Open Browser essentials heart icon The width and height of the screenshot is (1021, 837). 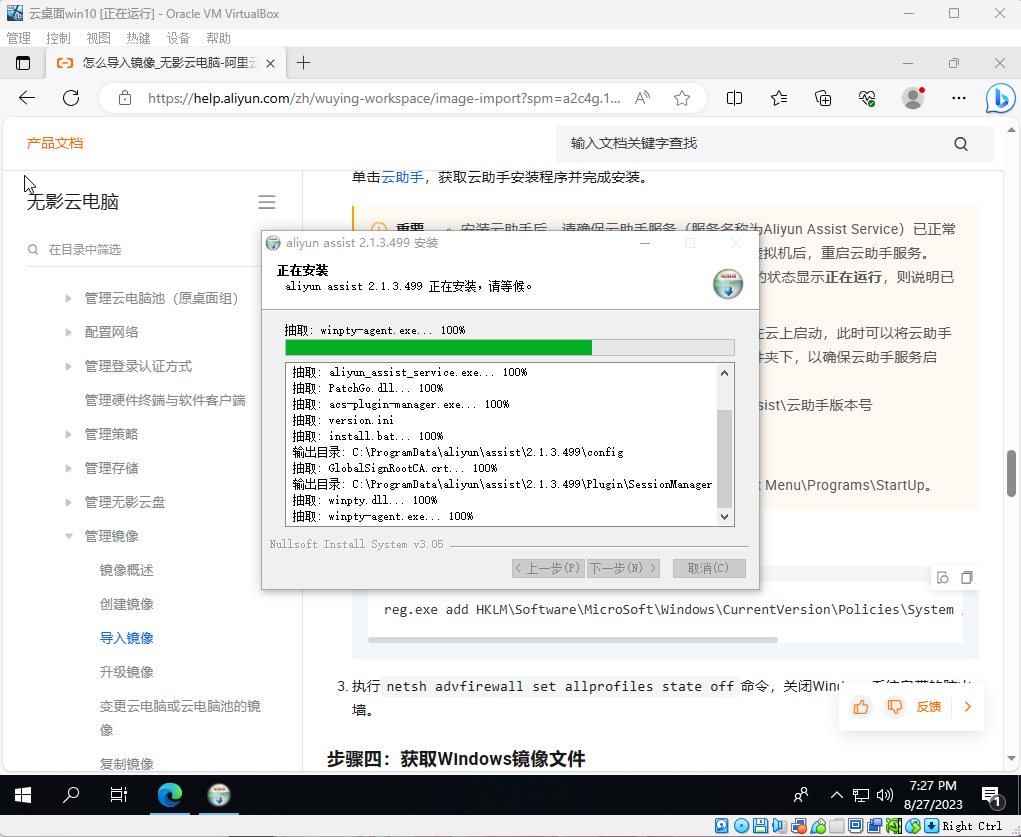pos(867,98)
